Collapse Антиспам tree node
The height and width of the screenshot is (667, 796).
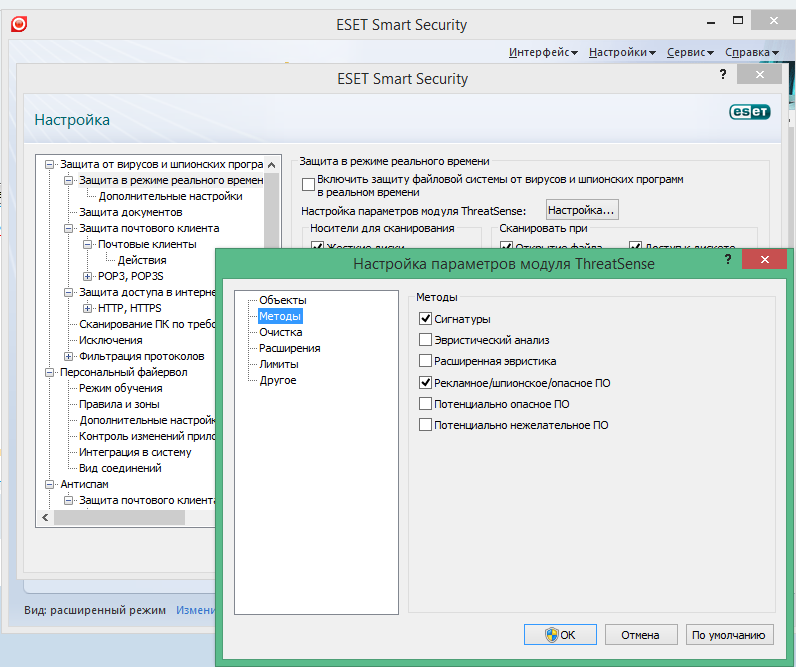(49, 484)
